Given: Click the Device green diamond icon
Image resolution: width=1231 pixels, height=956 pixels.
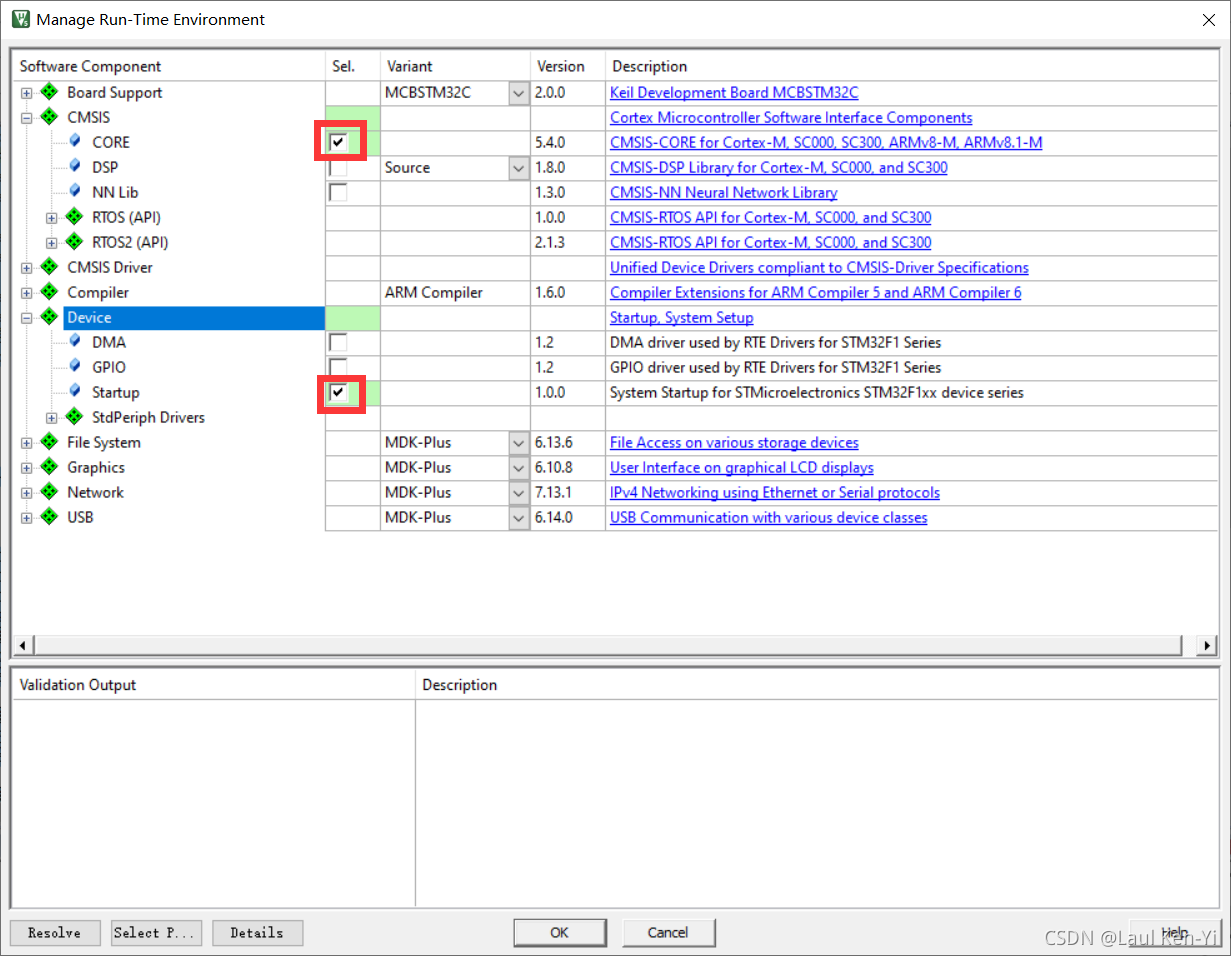Looking at the screenshot, I should (49, 317).
